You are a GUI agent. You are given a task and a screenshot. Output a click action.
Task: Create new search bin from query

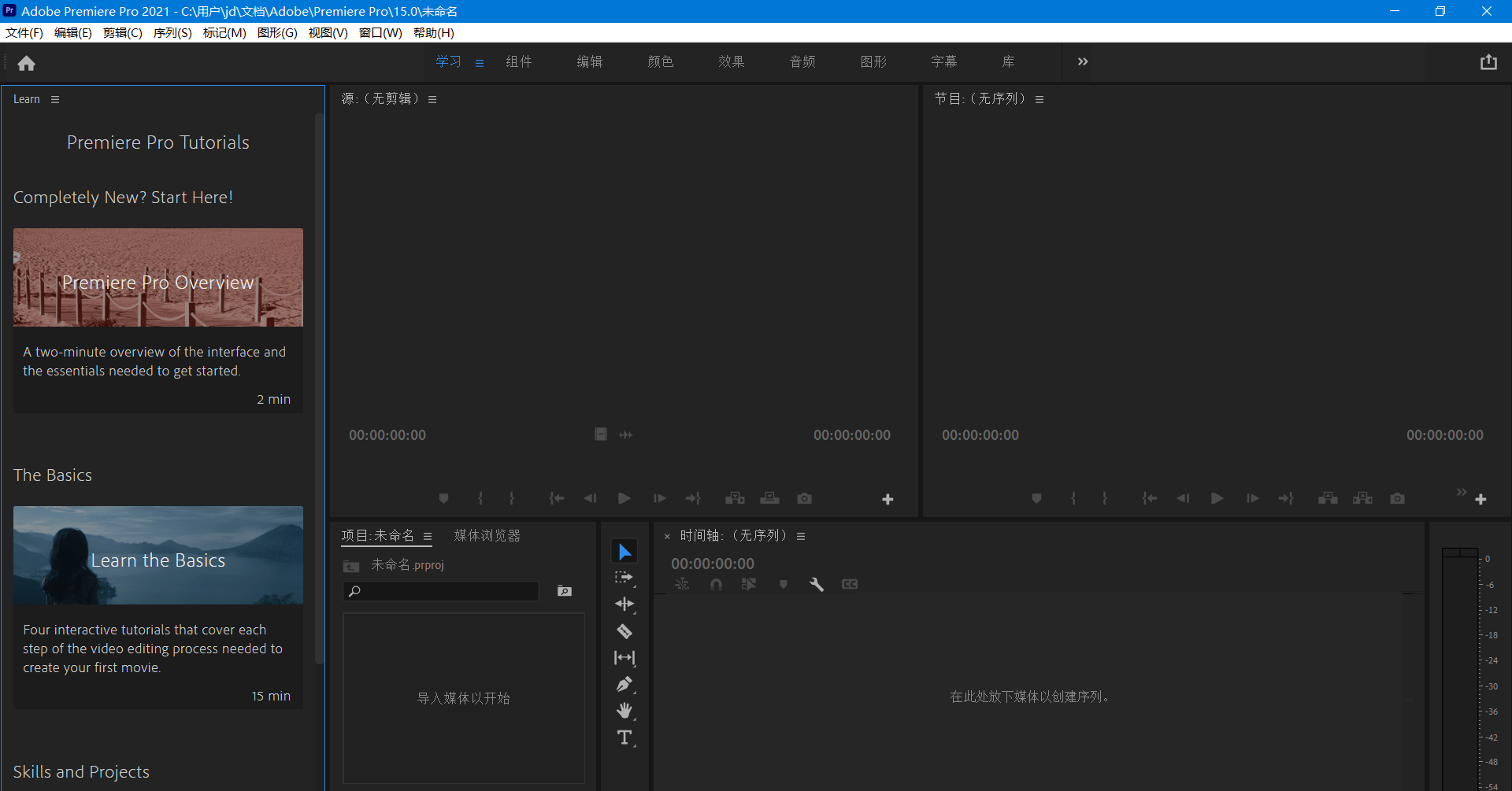pos(564,591)
